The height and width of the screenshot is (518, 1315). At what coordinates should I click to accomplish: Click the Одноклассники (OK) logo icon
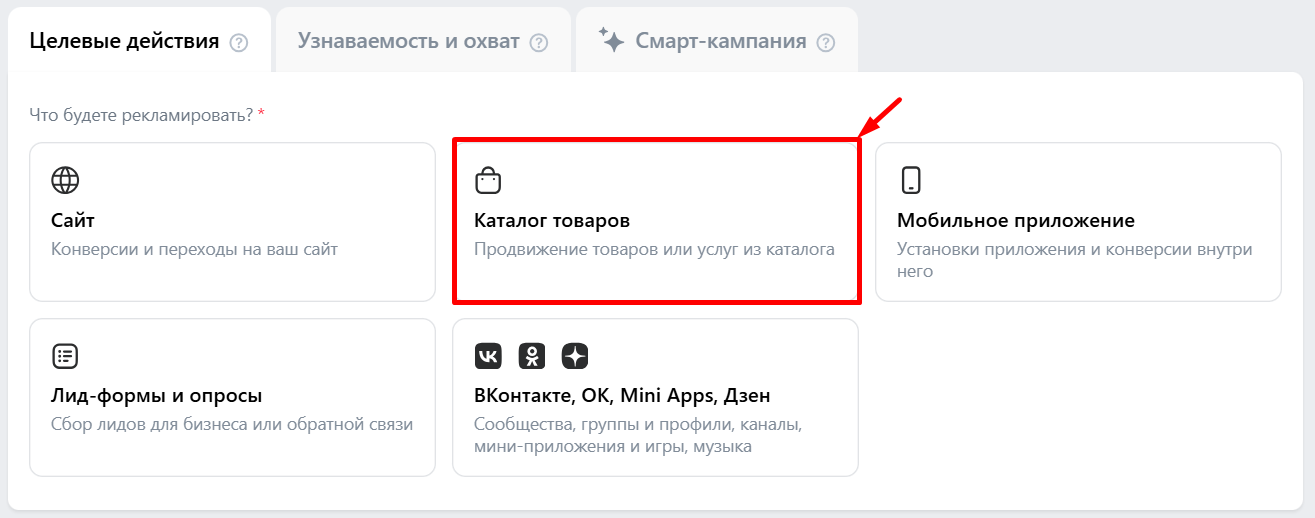[x=532, y=356]
